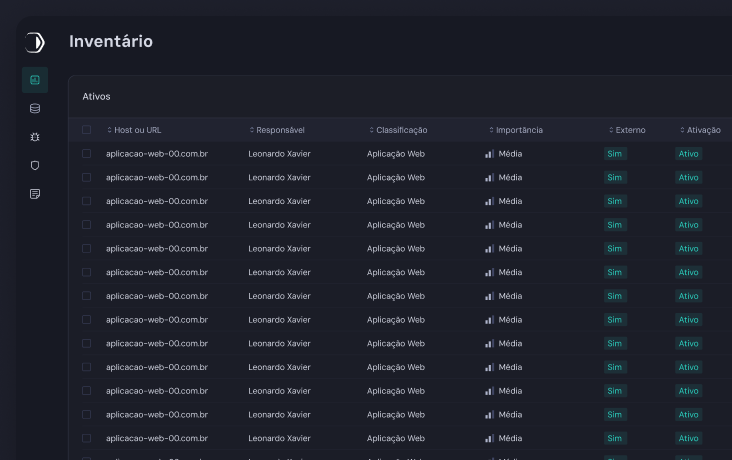Open the active dashboard icon in sidebar
732x460 pixels.
tap(35, 80)
